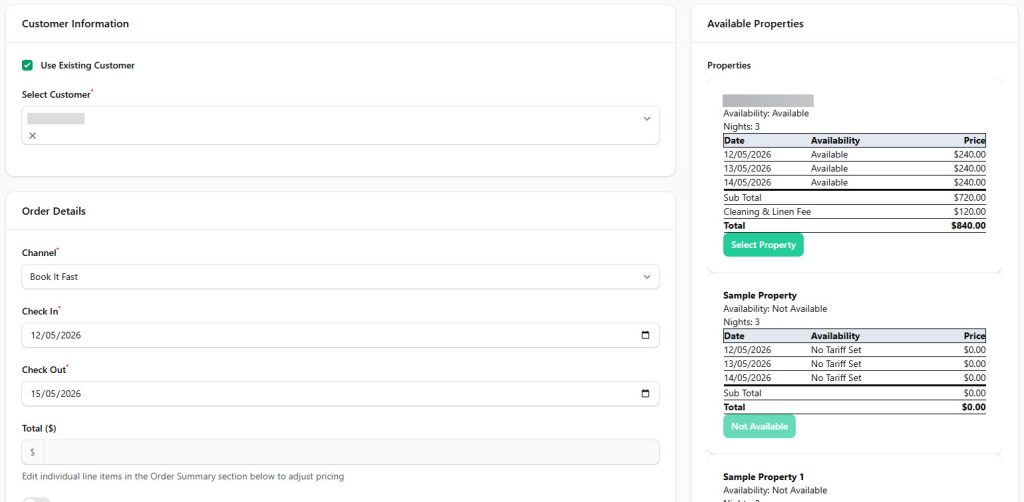Screen dimensions: 1024x502
Task: Focus the Total ($) input field
Action: [350, 452]
